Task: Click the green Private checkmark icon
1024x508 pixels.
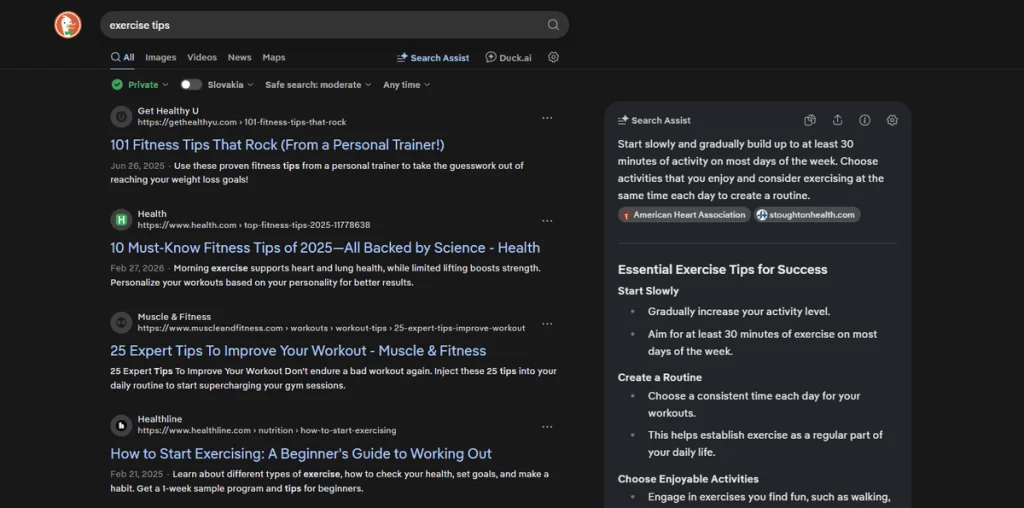Action: click(117, 85)
